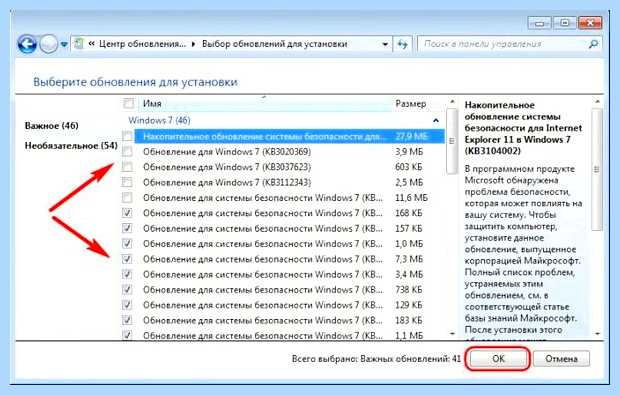
Task: Go back with the blue Back arrow
Action: (x=27, y=44)
